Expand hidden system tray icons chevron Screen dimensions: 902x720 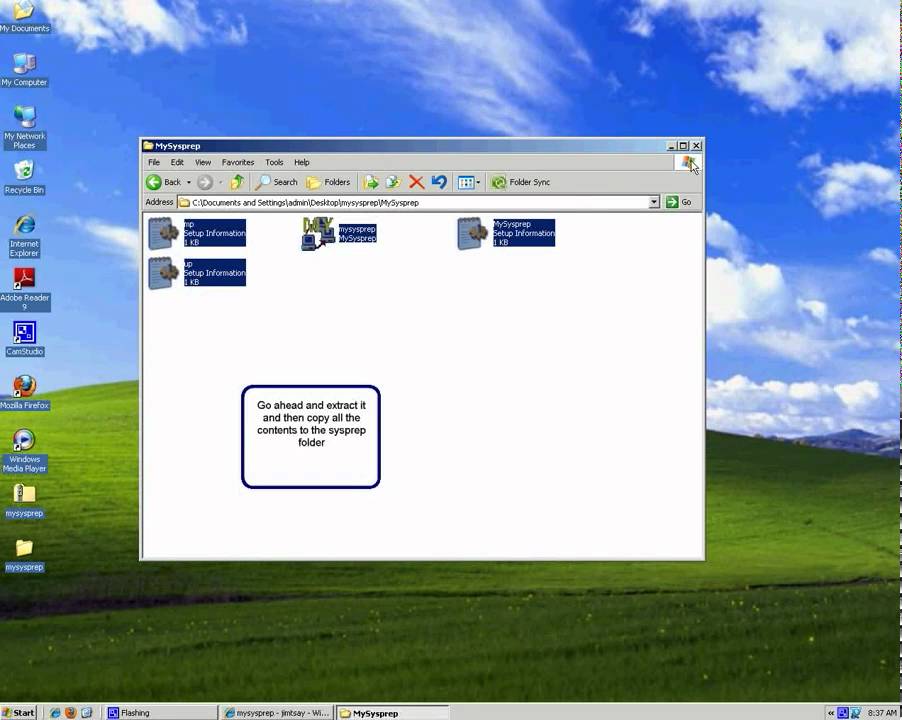[x=830, y=713]
